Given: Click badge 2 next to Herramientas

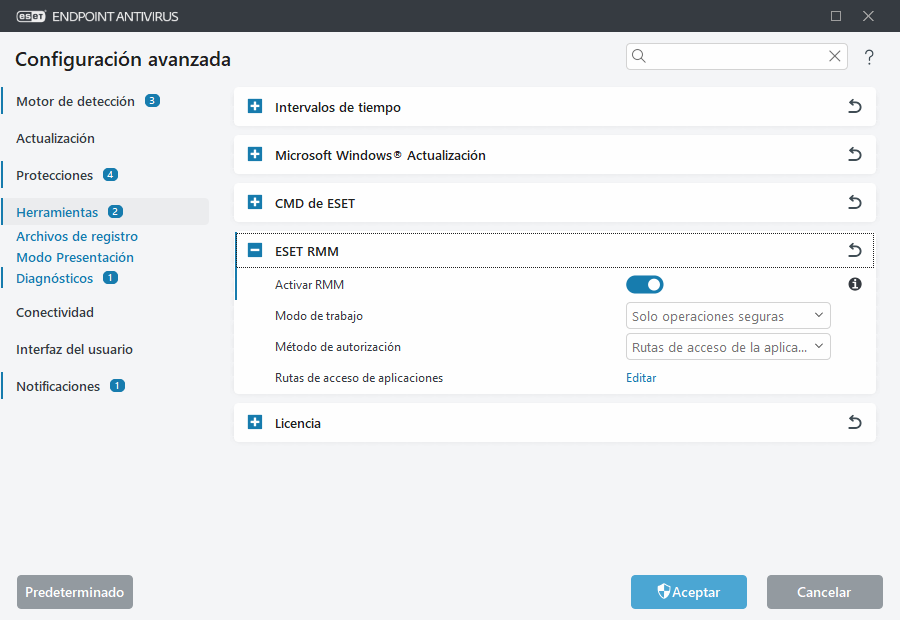Looking at the screenshot, I should pyautogui.click(x=115, y=212).
